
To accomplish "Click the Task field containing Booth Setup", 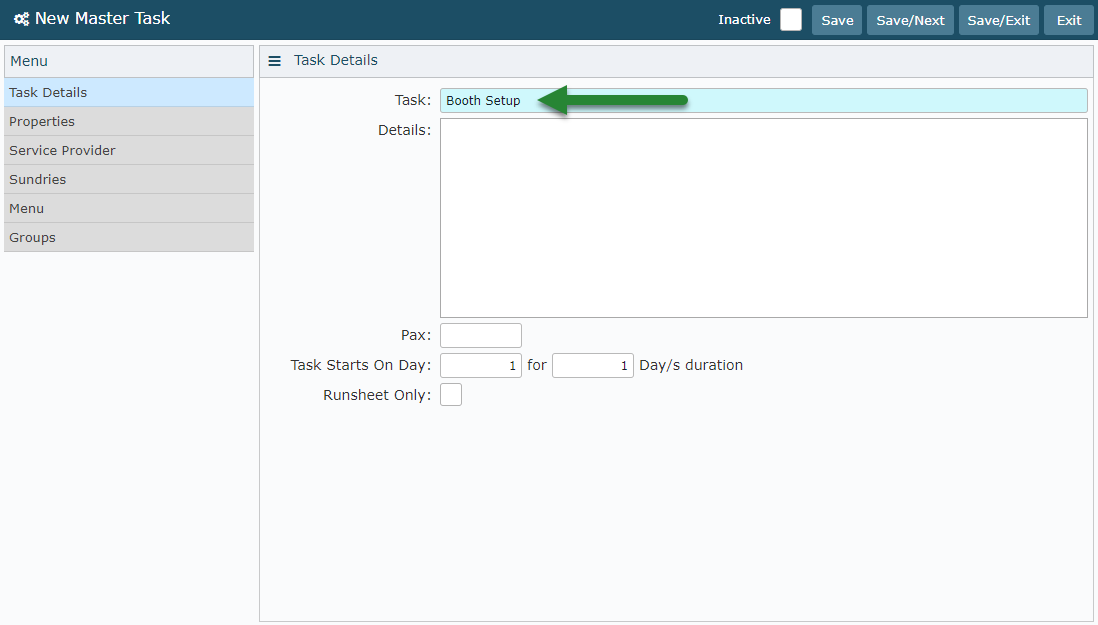I will tap(763, 101).
